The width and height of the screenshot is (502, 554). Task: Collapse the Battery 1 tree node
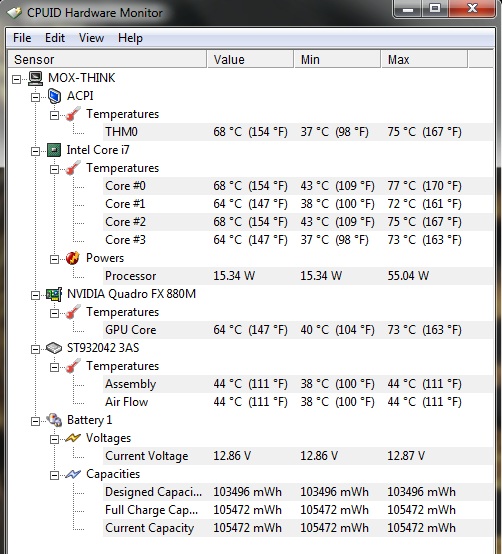tap(35, 421)
